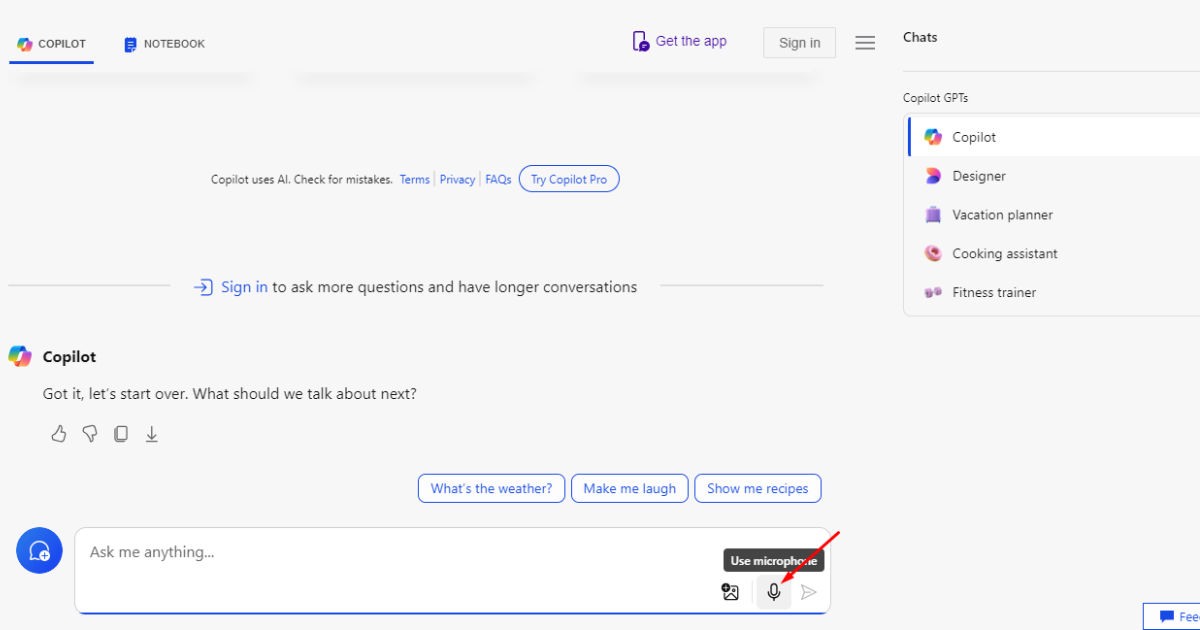The width and height of the screenshot is (1200, 630).
Task: Copy the Copilot response
Action: [x=121, y=434]
